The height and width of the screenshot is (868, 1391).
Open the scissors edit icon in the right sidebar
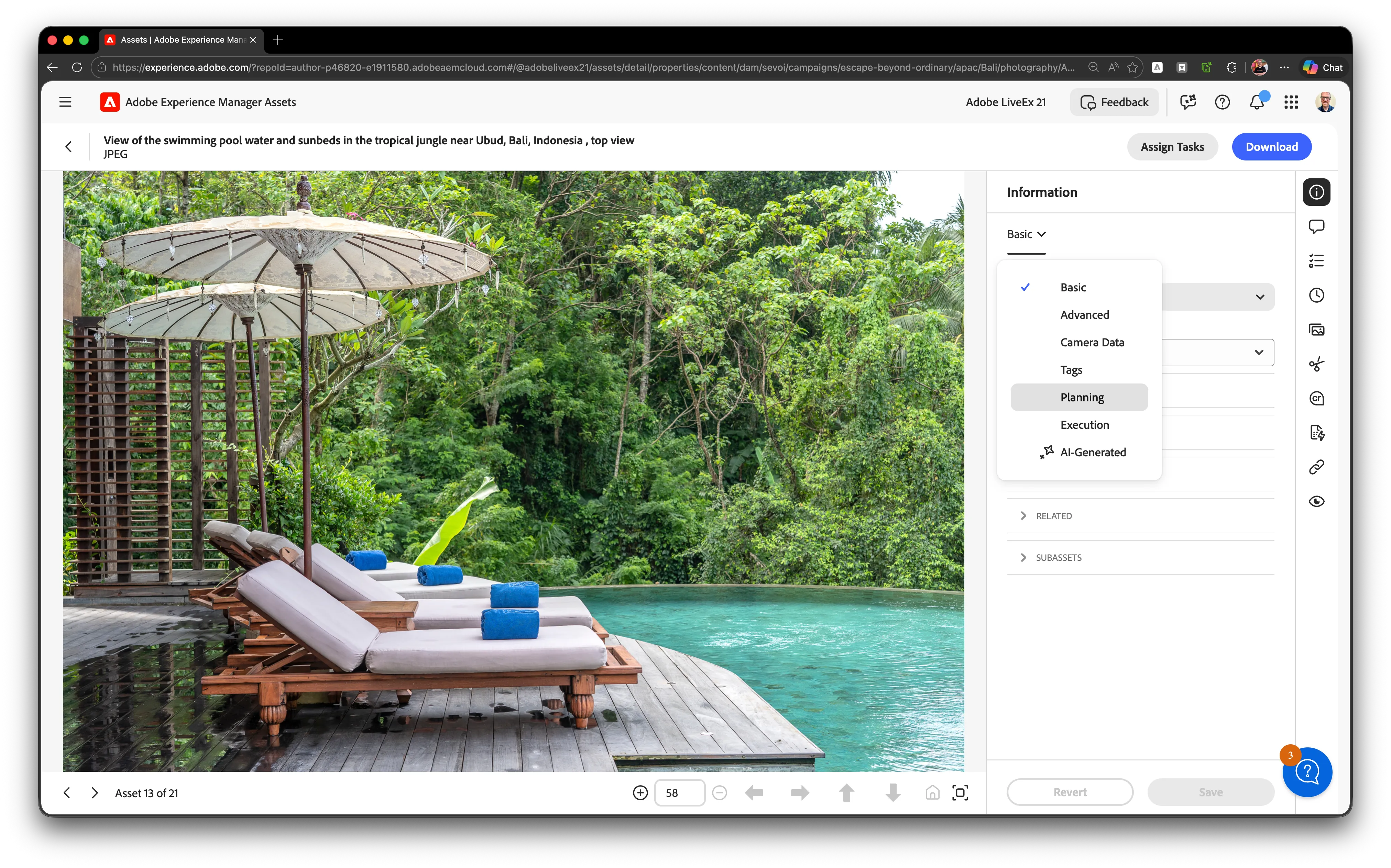pos(1316,364)
